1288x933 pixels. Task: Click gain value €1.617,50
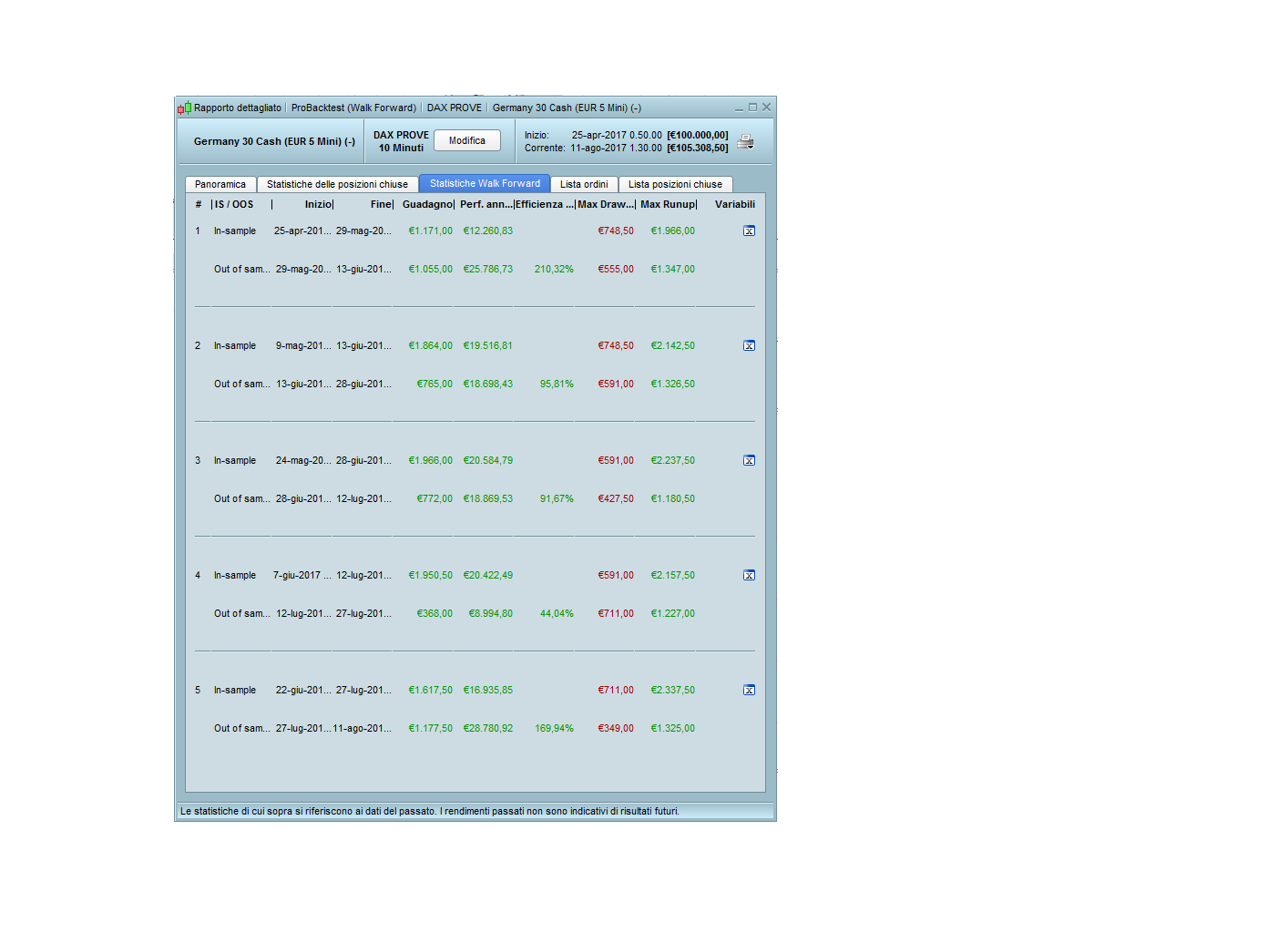click(x=431, y=691)
